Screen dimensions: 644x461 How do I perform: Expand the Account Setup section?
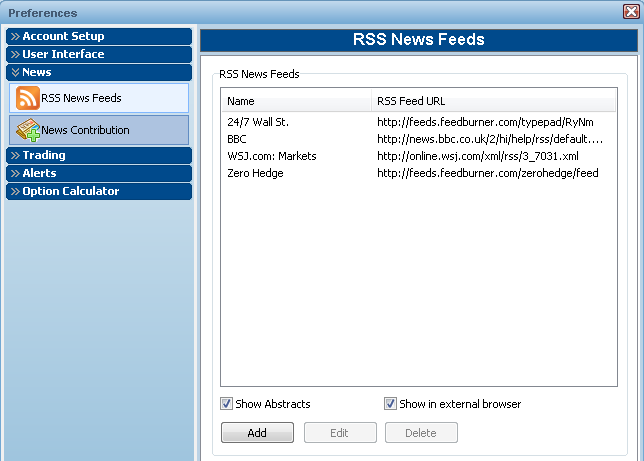pos(98,36)
